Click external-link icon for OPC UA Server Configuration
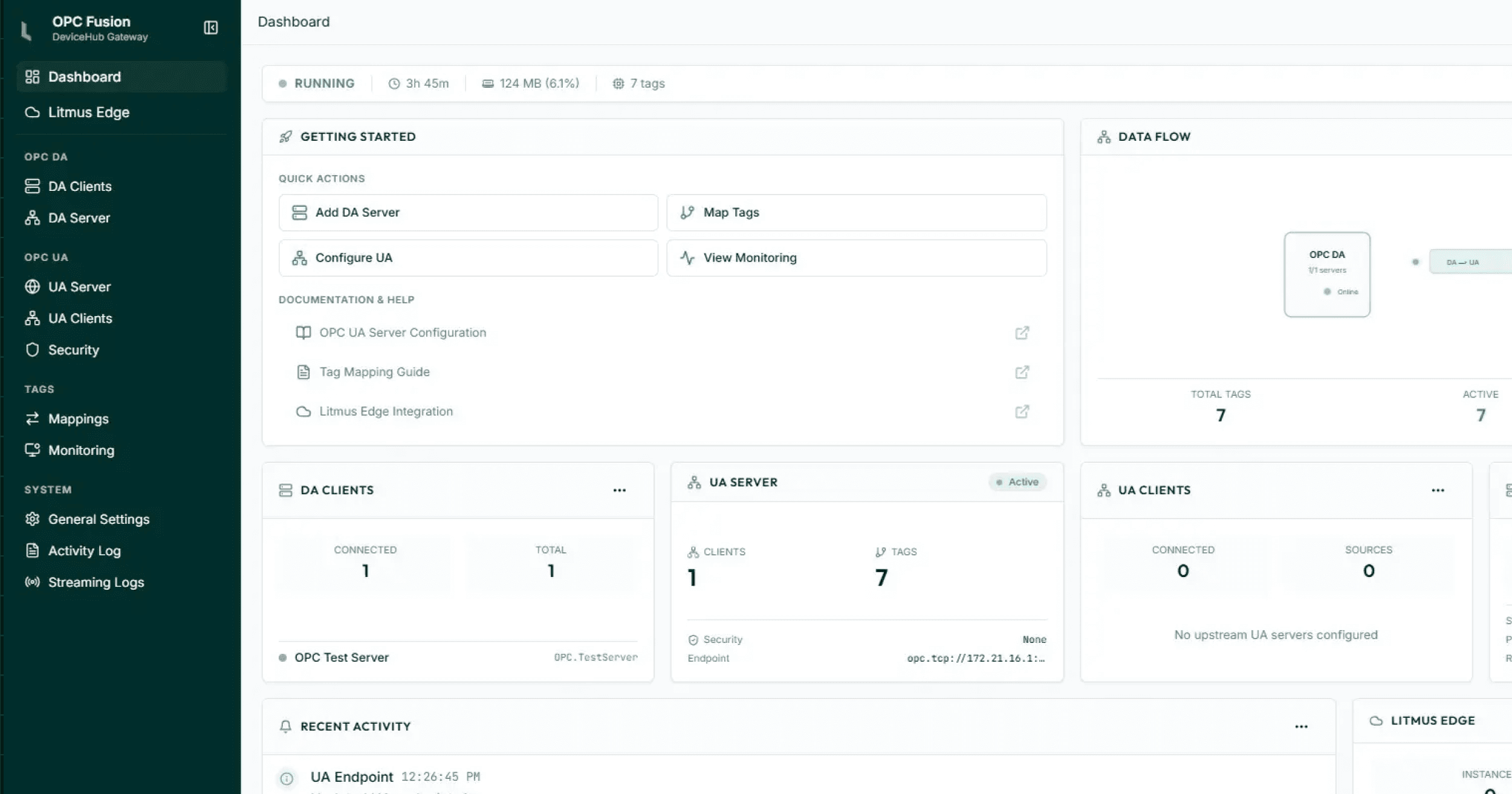The width and height of the screenshot is (1512, 794). [1022, 333]
